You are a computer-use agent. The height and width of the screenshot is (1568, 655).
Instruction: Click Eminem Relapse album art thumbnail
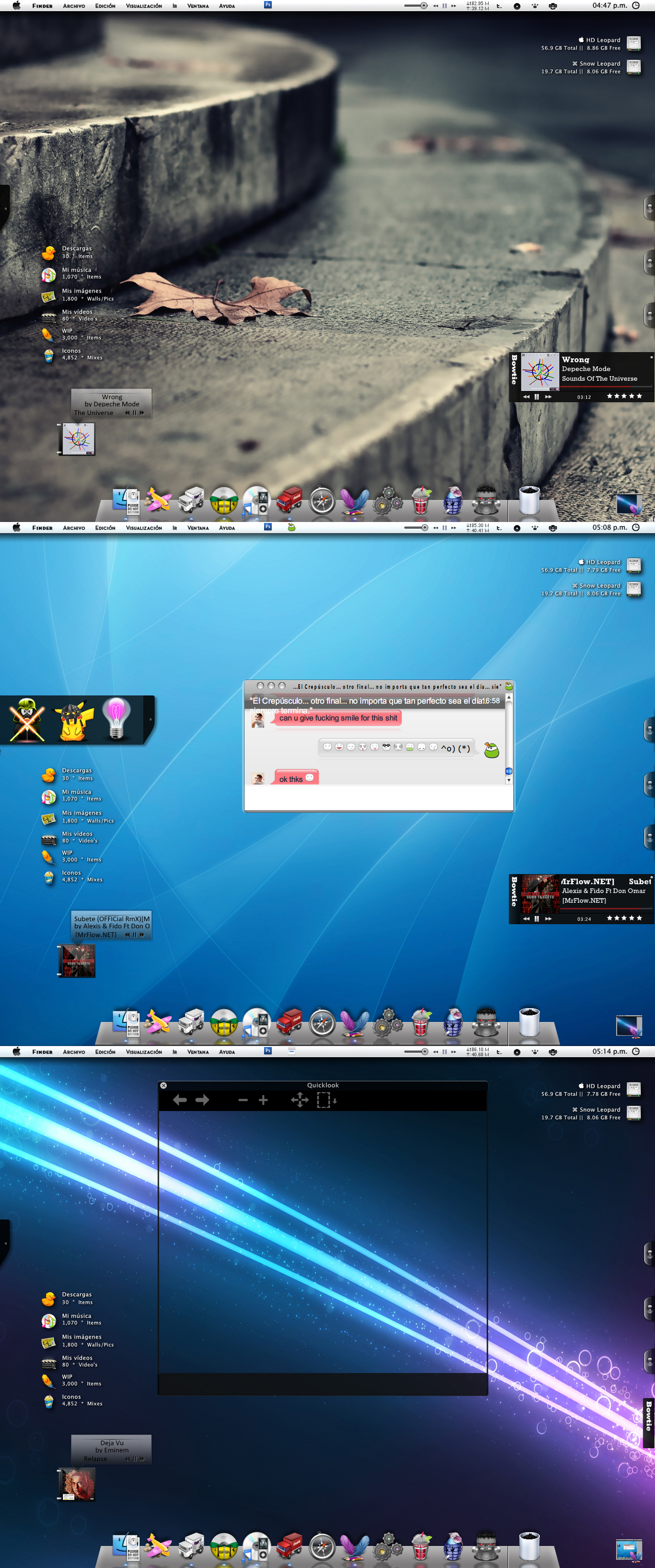[x=77, y=1484]
